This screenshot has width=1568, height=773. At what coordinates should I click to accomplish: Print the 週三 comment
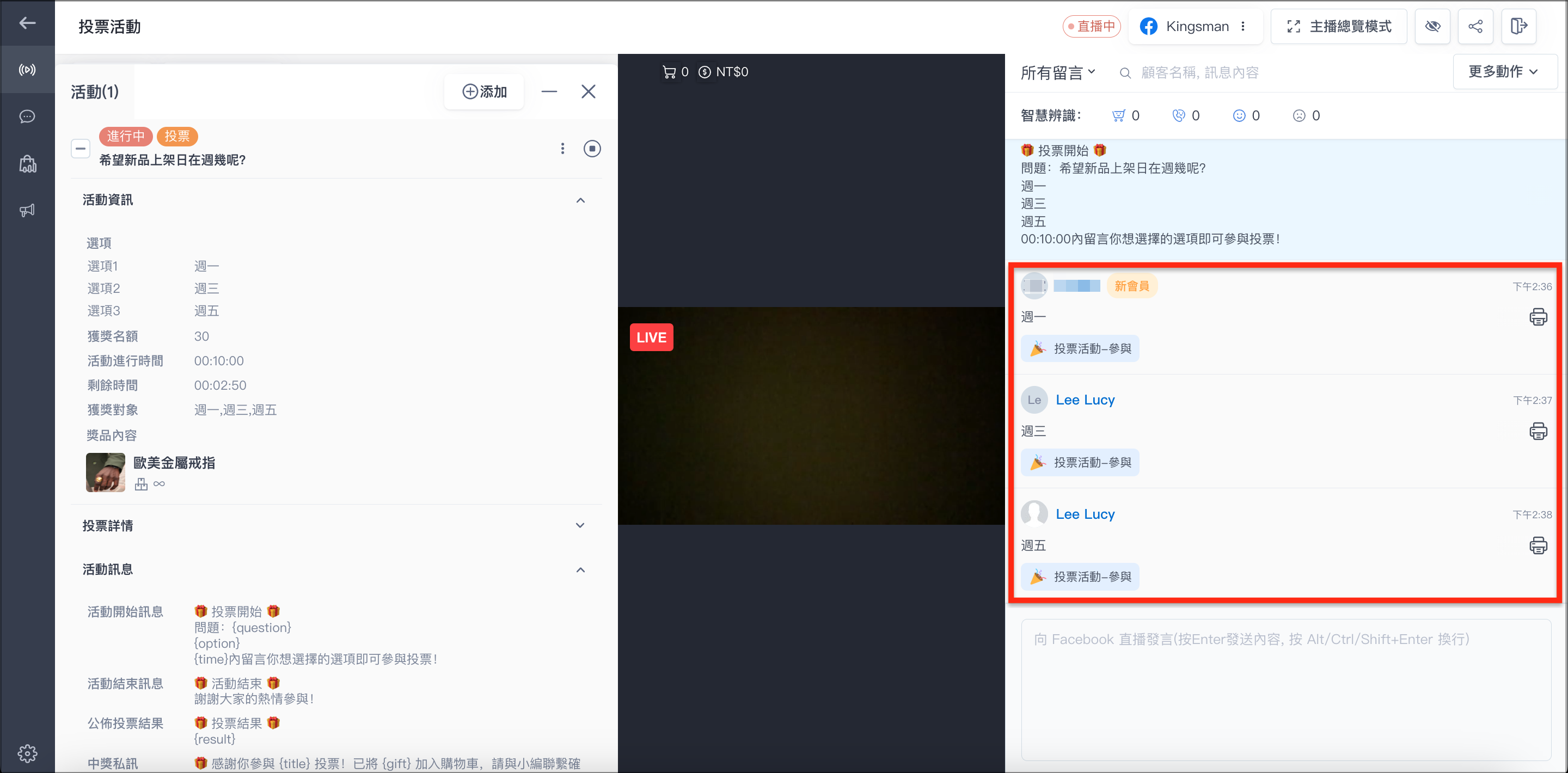pyautogui.click(x=1538, y=432)
